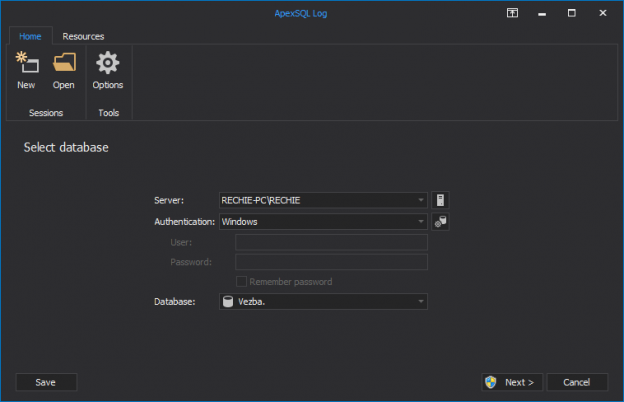Start a New session

point(26,70)
